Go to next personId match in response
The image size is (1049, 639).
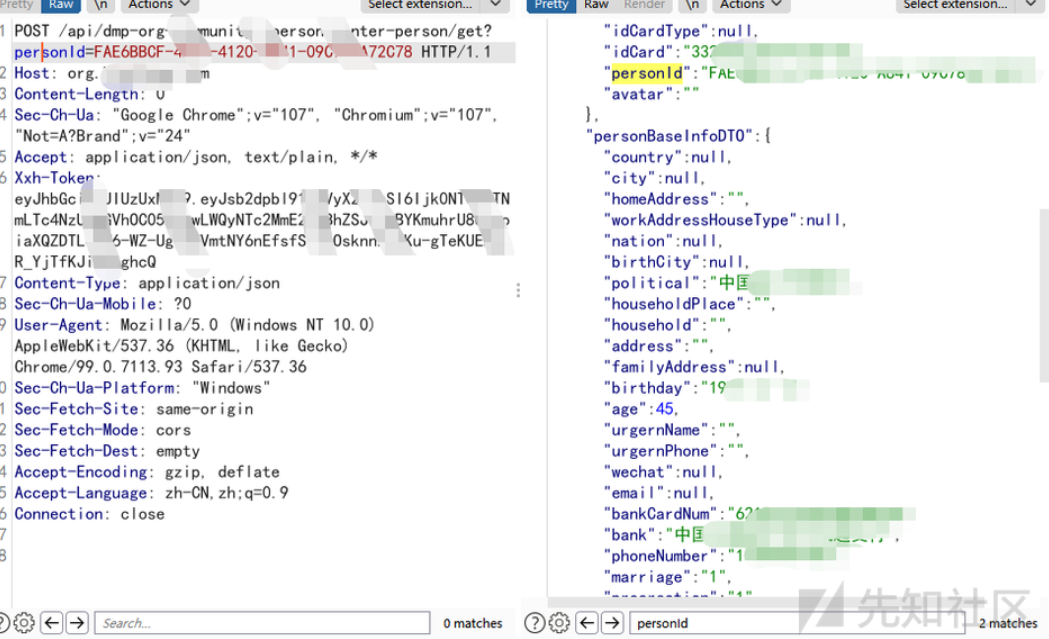pos(613,623)
